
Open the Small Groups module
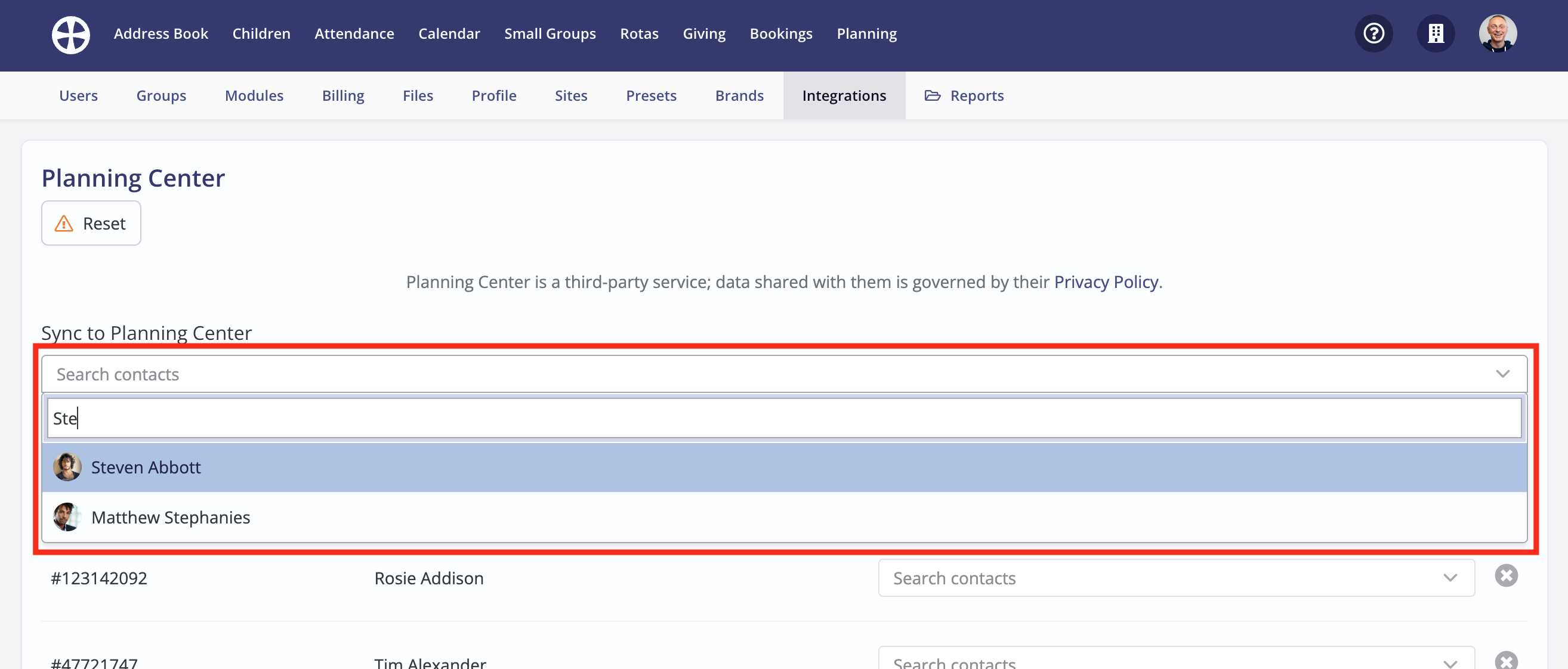tap(550, 34)
